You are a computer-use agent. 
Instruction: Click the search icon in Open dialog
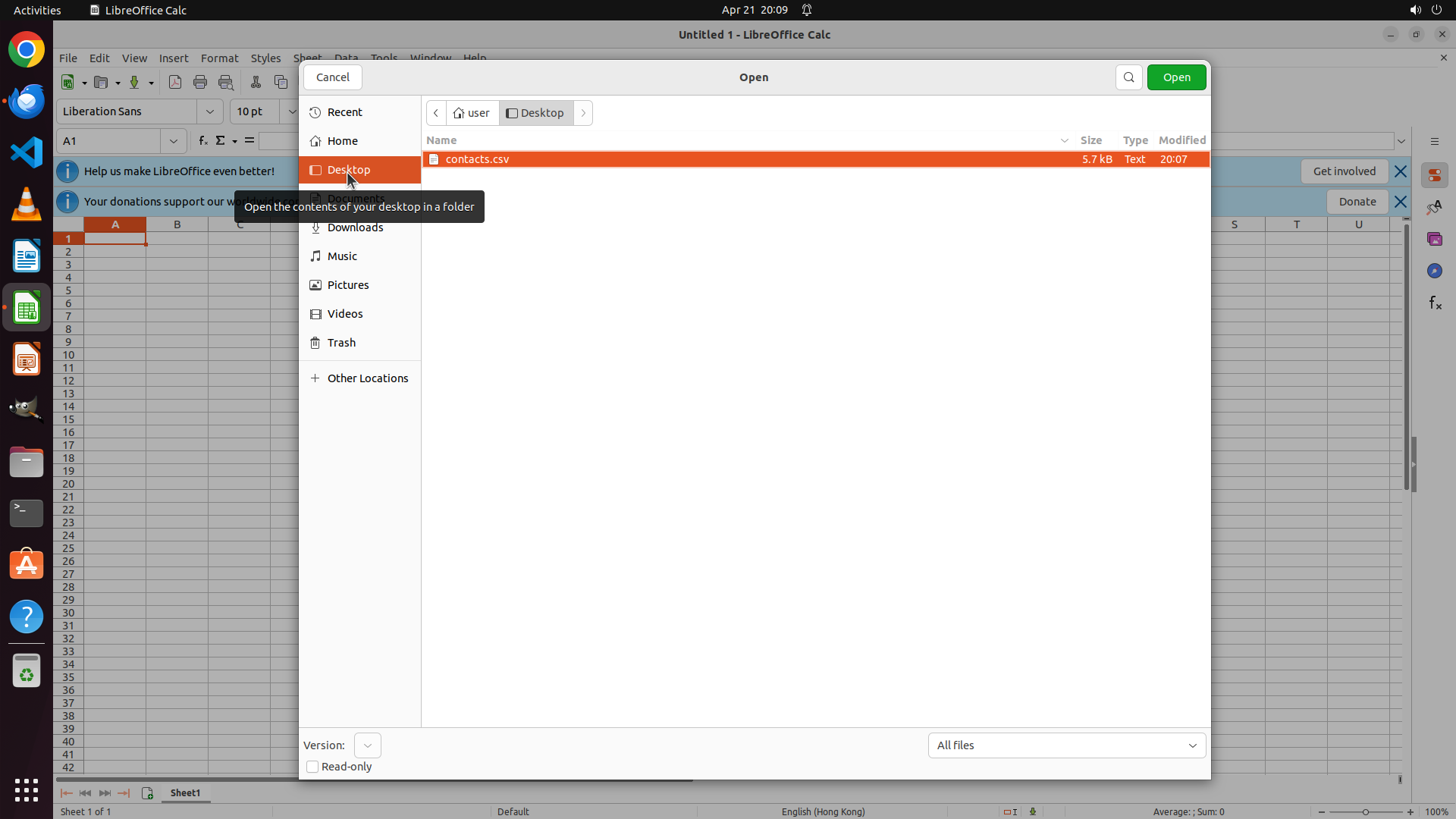point(1128,77)
